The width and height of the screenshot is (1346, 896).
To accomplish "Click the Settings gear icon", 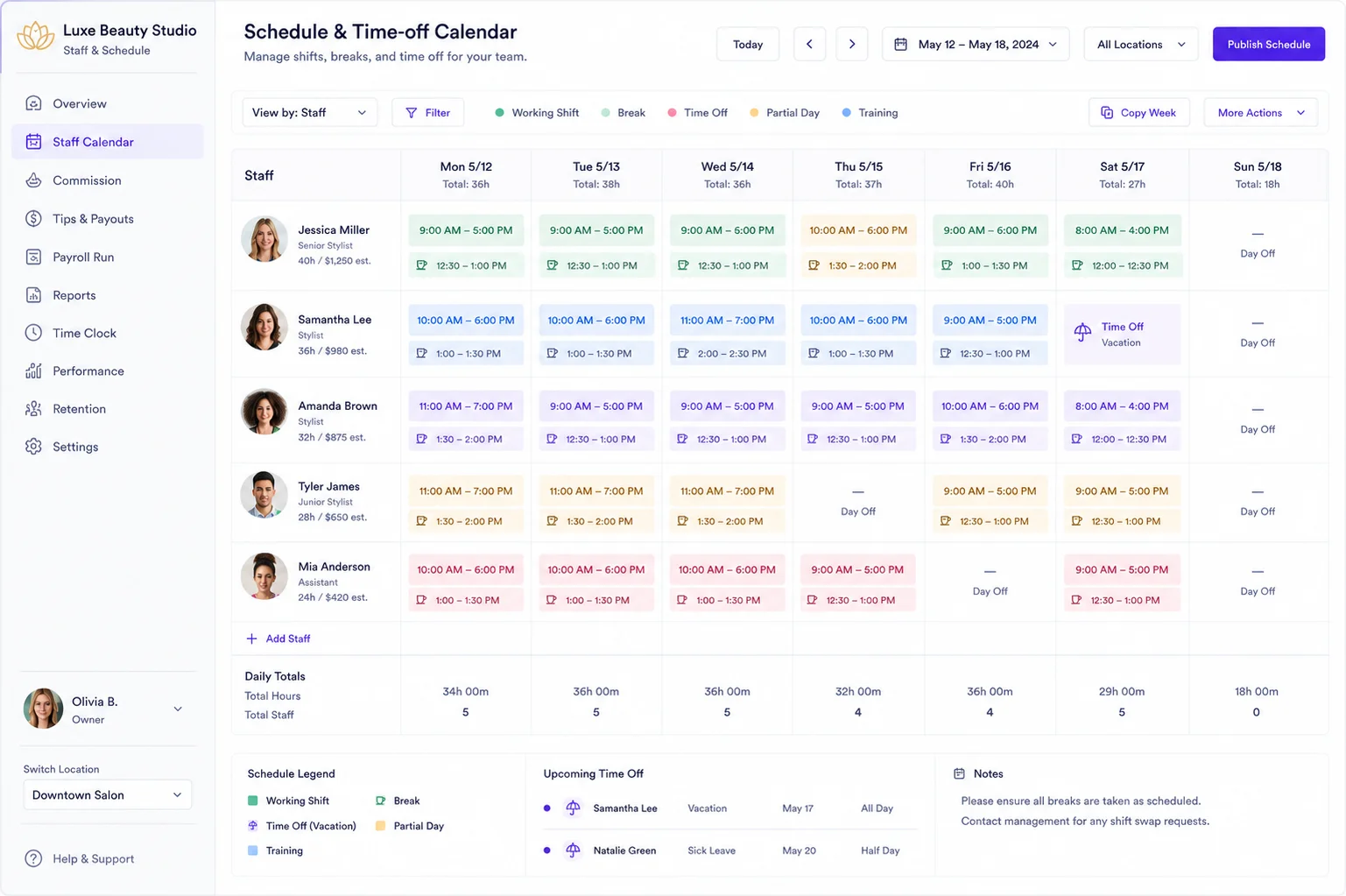I will pyautogui.click(x=33, y=447).
